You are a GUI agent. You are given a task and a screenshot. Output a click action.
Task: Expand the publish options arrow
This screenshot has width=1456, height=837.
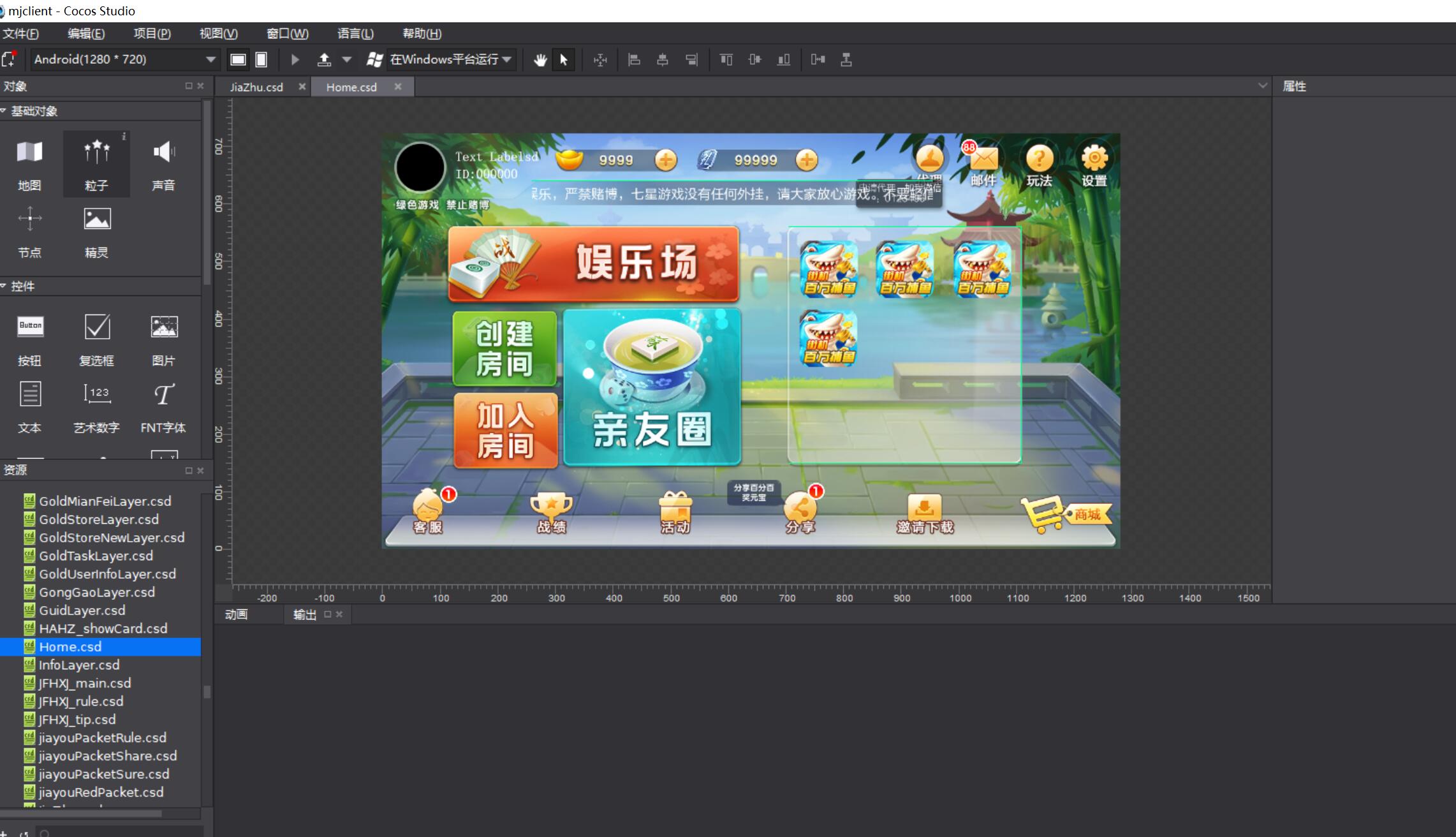tap(347, 59)
